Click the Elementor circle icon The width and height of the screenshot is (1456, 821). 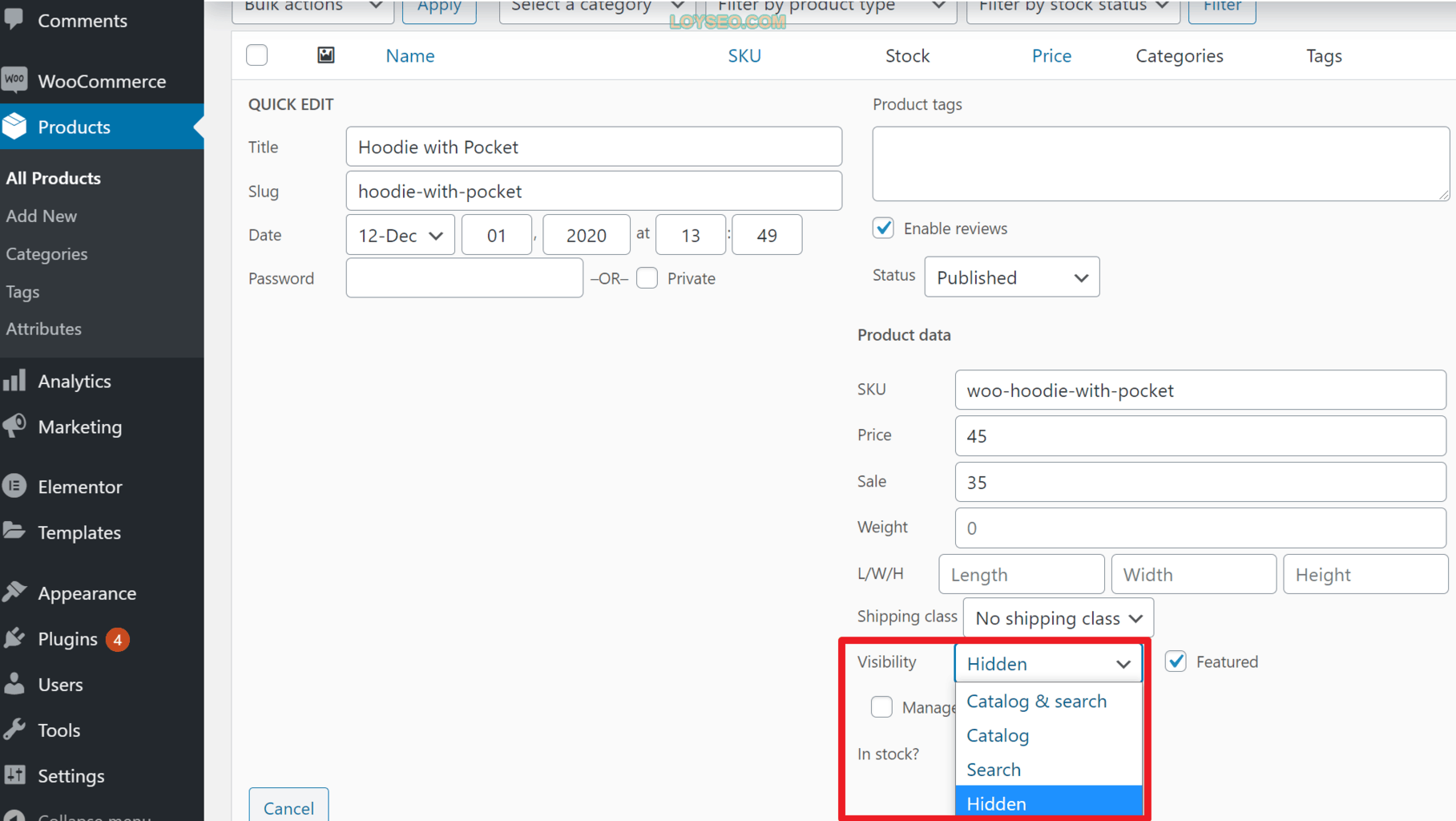coord(14,486)
